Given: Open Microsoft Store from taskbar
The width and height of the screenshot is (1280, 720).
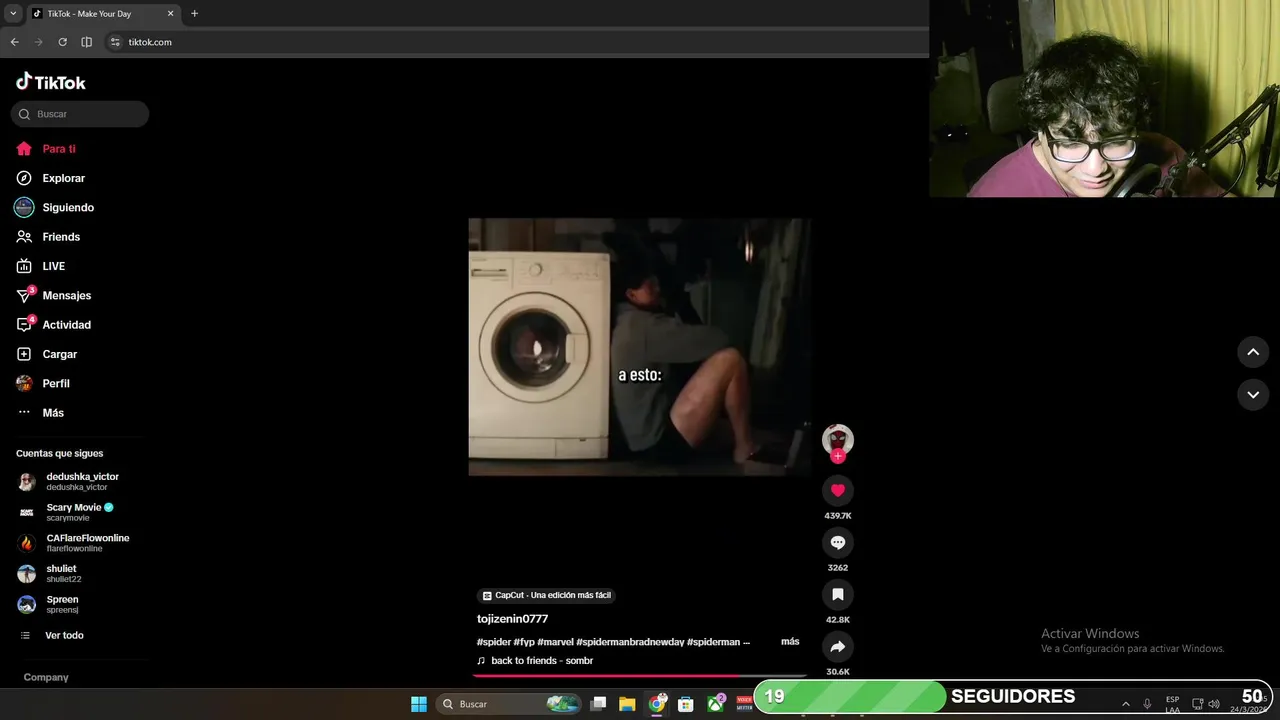Looking at the screenshot, I should [686, 704].
